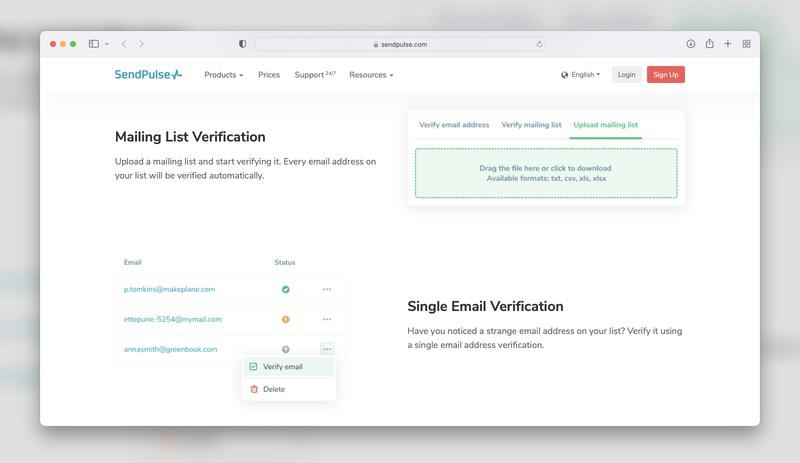Expand the Products dropdown
Screen dimensions: 800x463
pos(223,75)
